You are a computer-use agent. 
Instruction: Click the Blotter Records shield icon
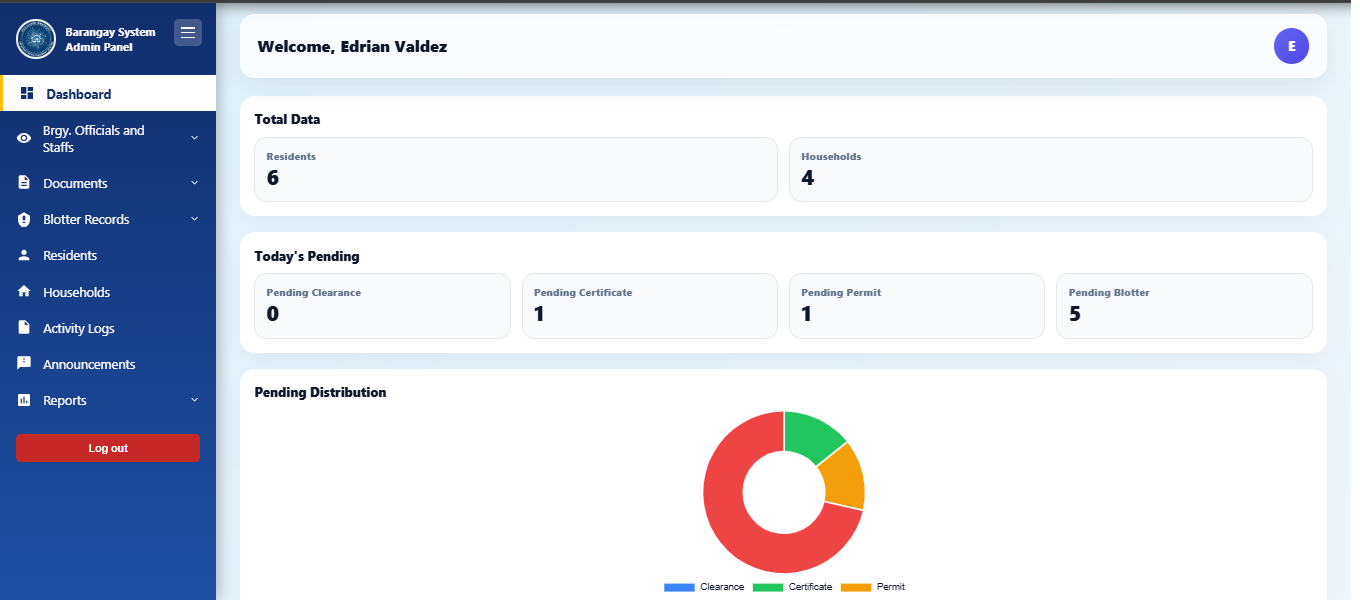(x=24, y=219)
